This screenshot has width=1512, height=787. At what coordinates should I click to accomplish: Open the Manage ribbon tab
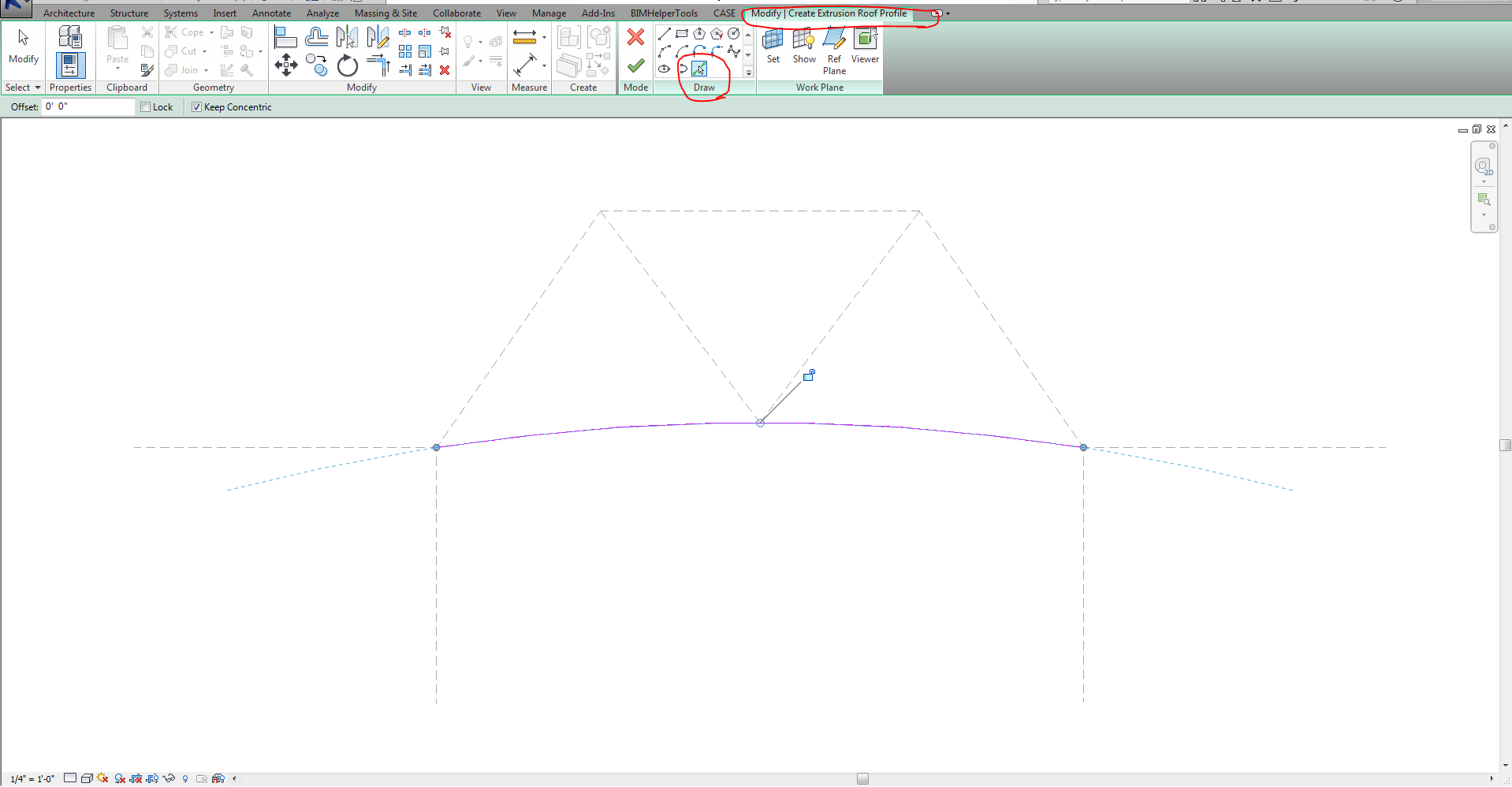(549, 13)
